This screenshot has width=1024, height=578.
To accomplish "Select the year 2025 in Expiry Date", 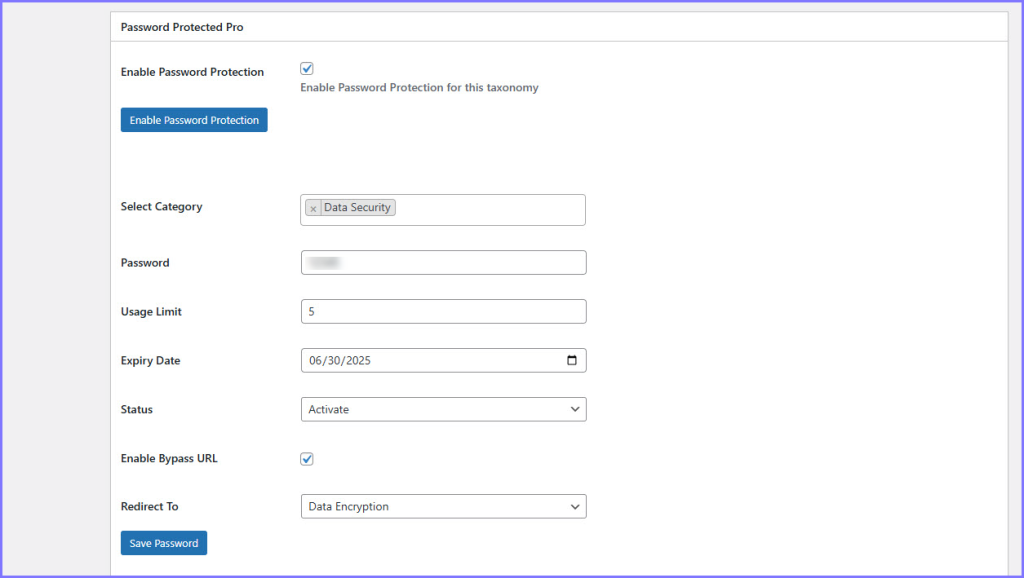I will coord(356,360).
